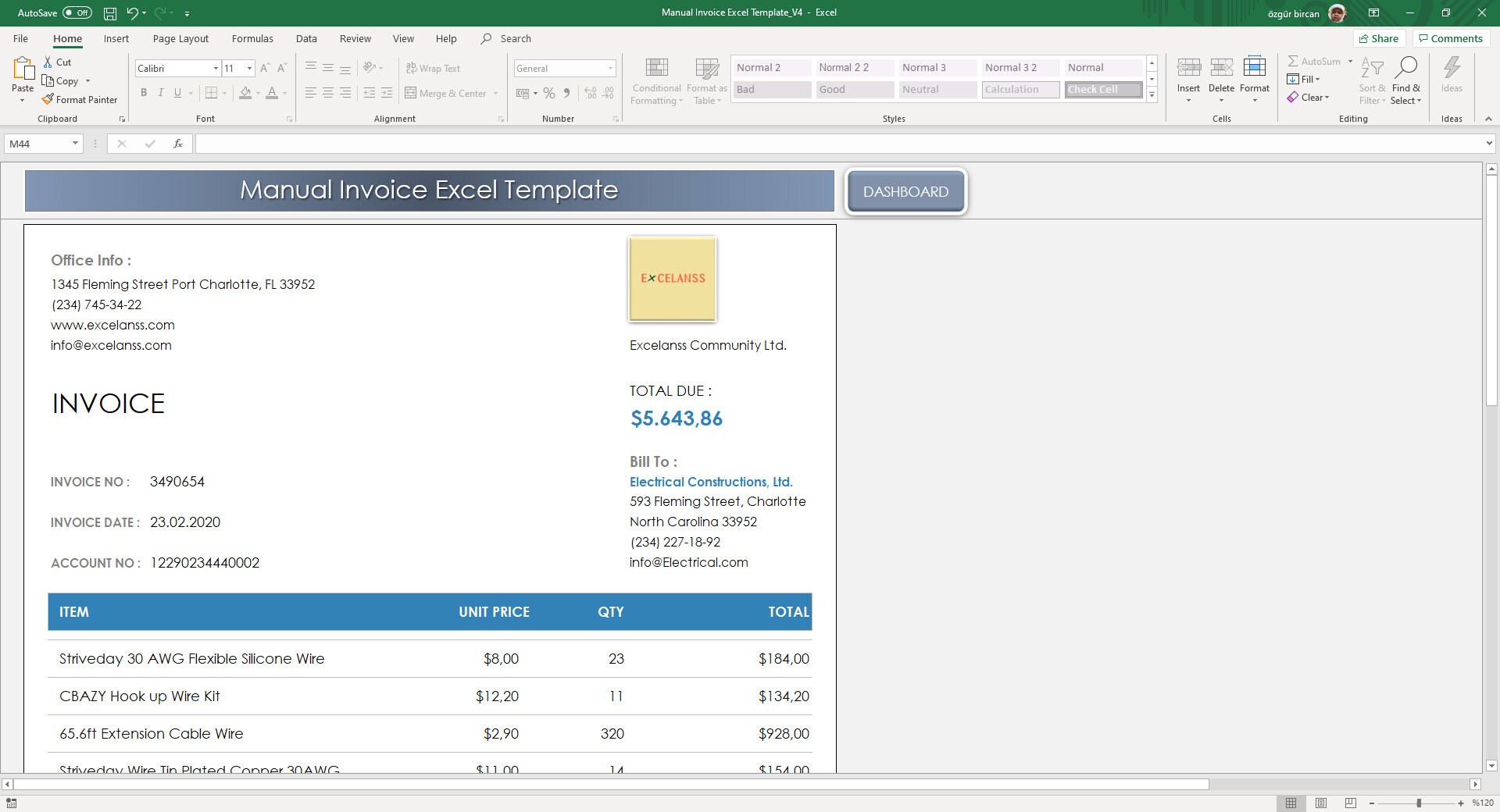This screenshot has height=812, width=1500.
Task: Apply the red font color
Action: (x=272, y=93)
